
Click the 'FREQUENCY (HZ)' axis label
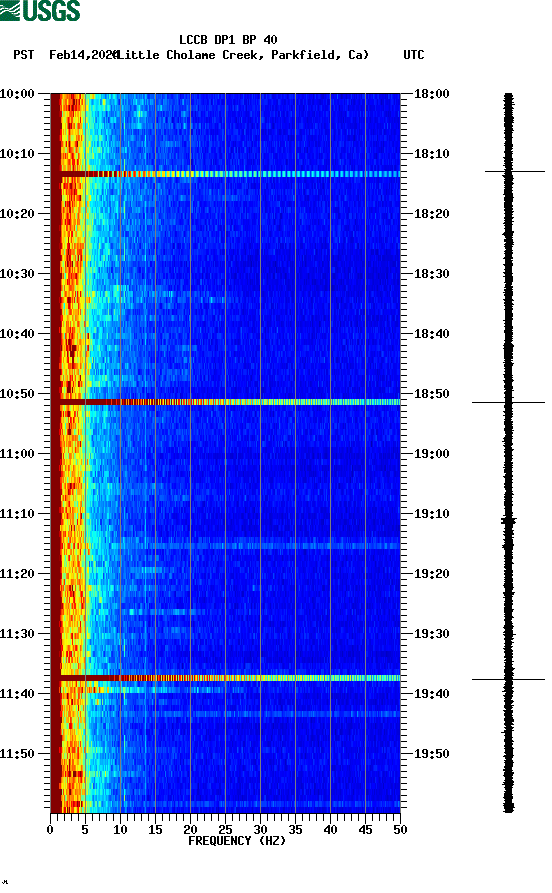click(236, 841)
